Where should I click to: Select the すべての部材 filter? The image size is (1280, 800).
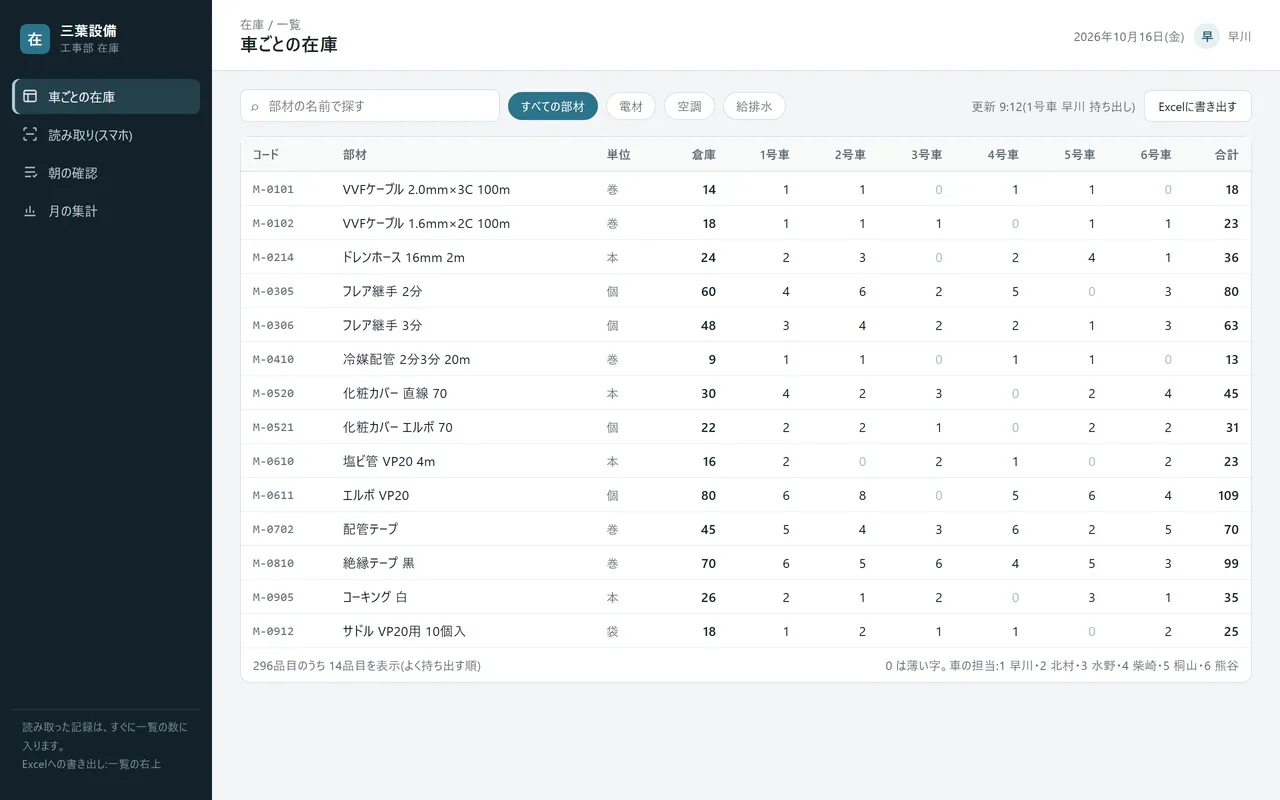[x=553, y=106]
